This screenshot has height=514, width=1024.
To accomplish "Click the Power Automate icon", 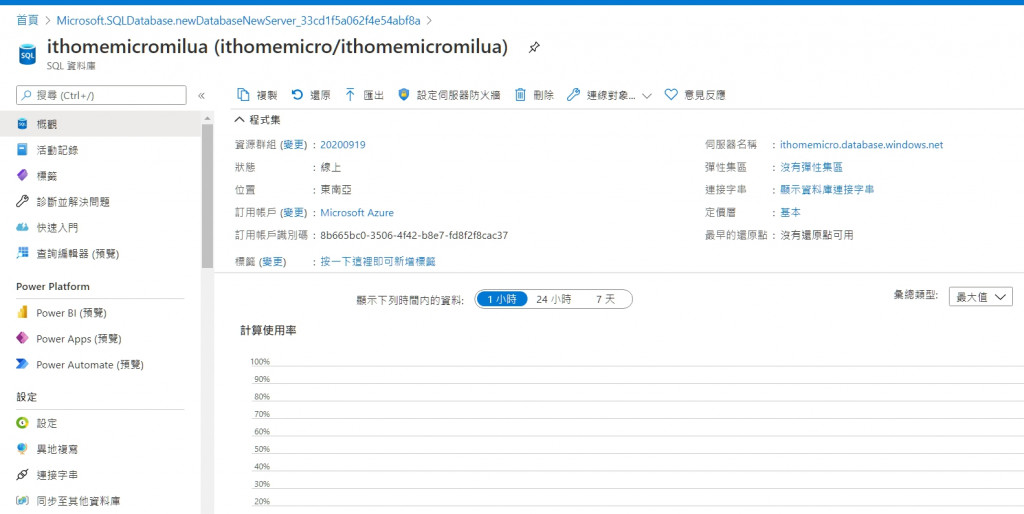I will pos(22,364).
